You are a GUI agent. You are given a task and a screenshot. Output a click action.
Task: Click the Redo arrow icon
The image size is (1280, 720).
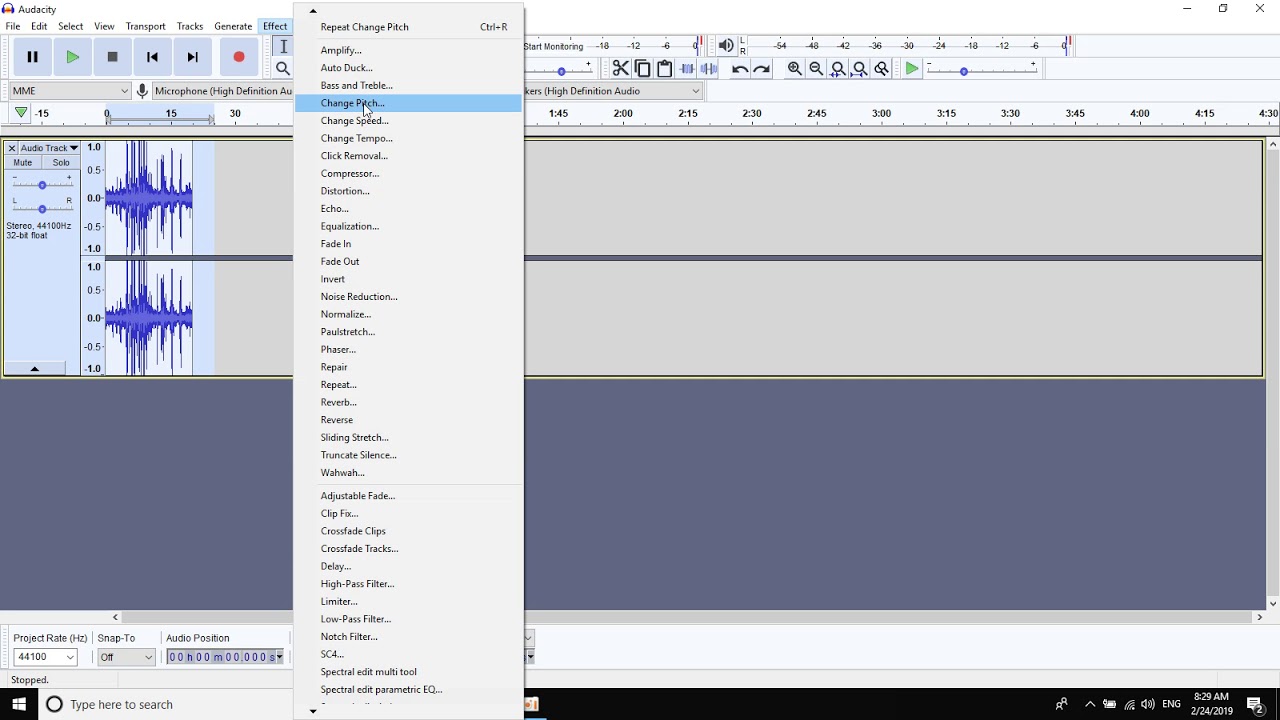(761, 69)
